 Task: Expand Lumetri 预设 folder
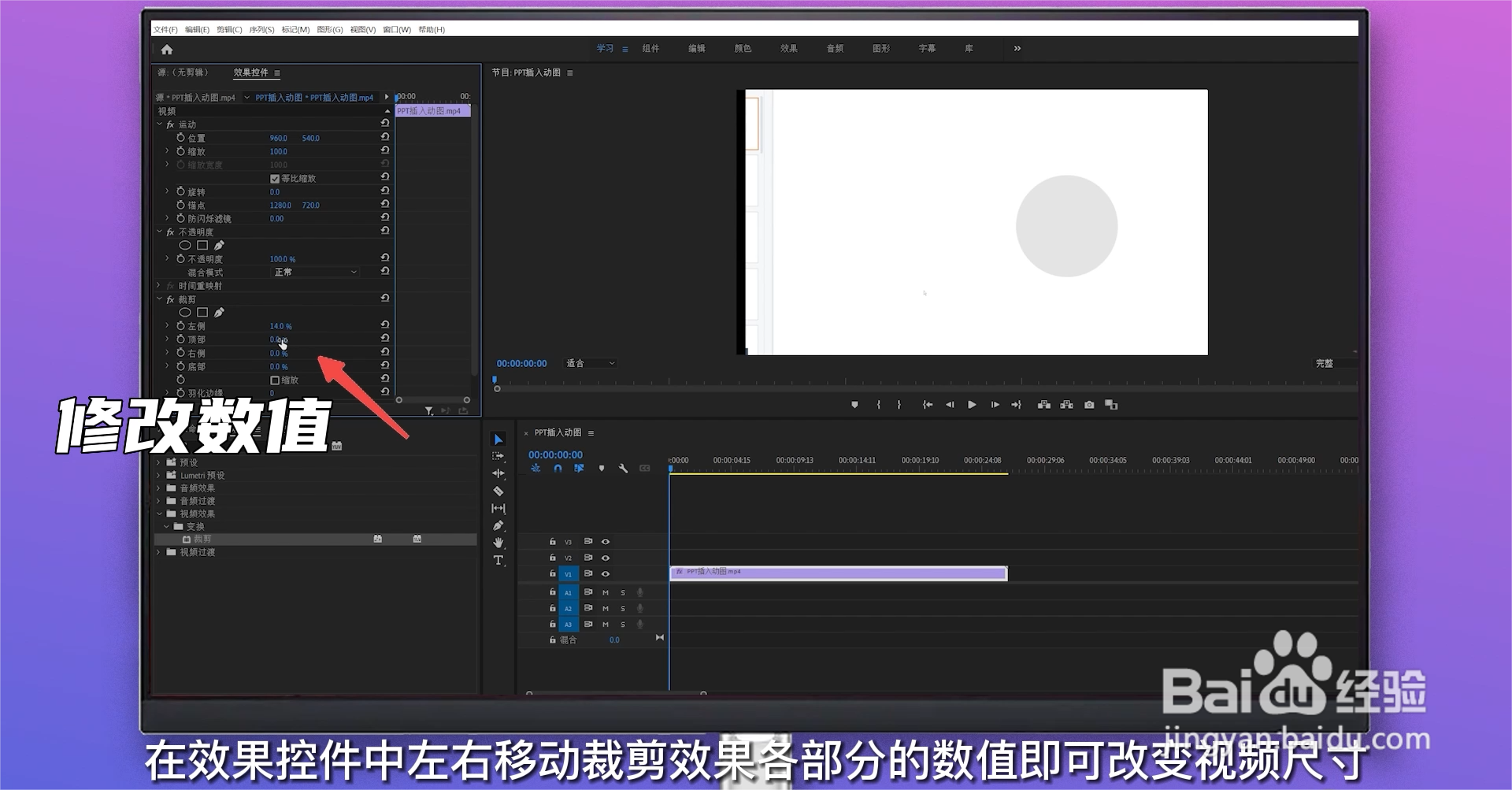(158, 476)
